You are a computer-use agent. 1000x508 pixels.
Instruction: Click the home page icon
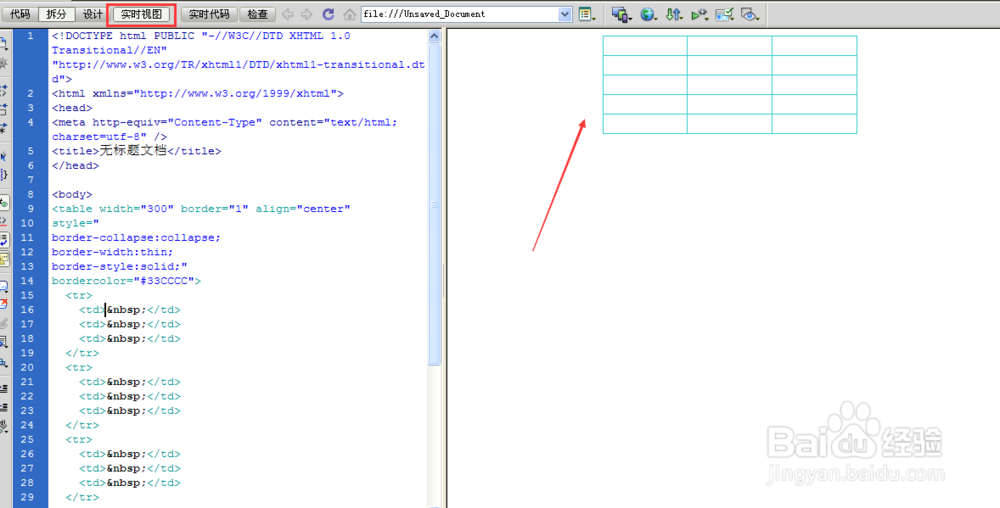click(349, 14)
